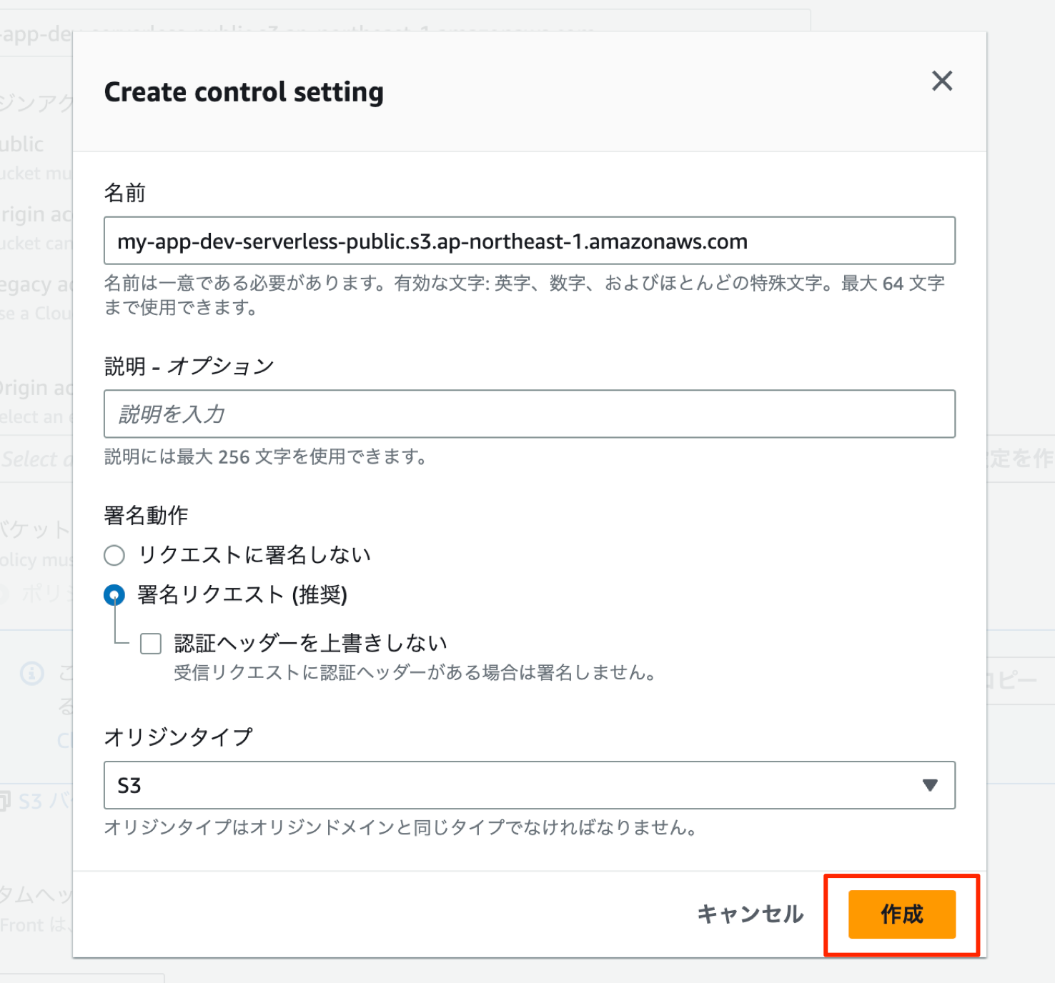Click the orange 作成 button

point(902,914)
